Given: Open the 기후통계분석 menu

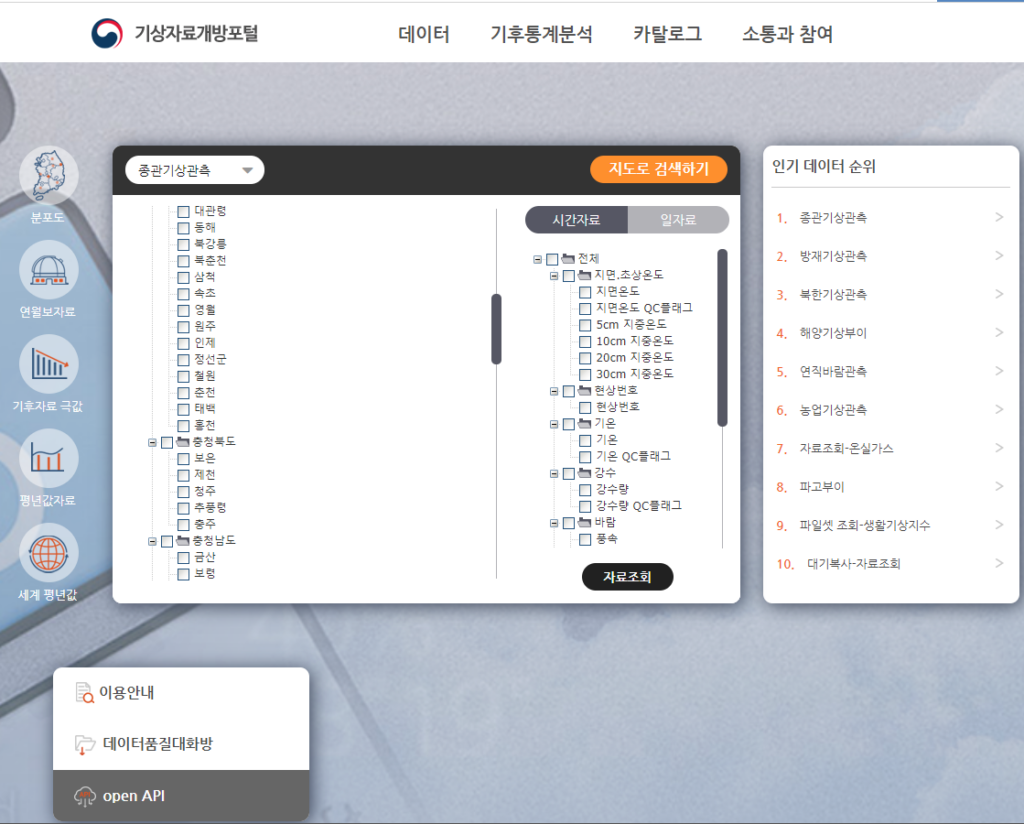Looking at the screenshot, I should pos(541,34).
